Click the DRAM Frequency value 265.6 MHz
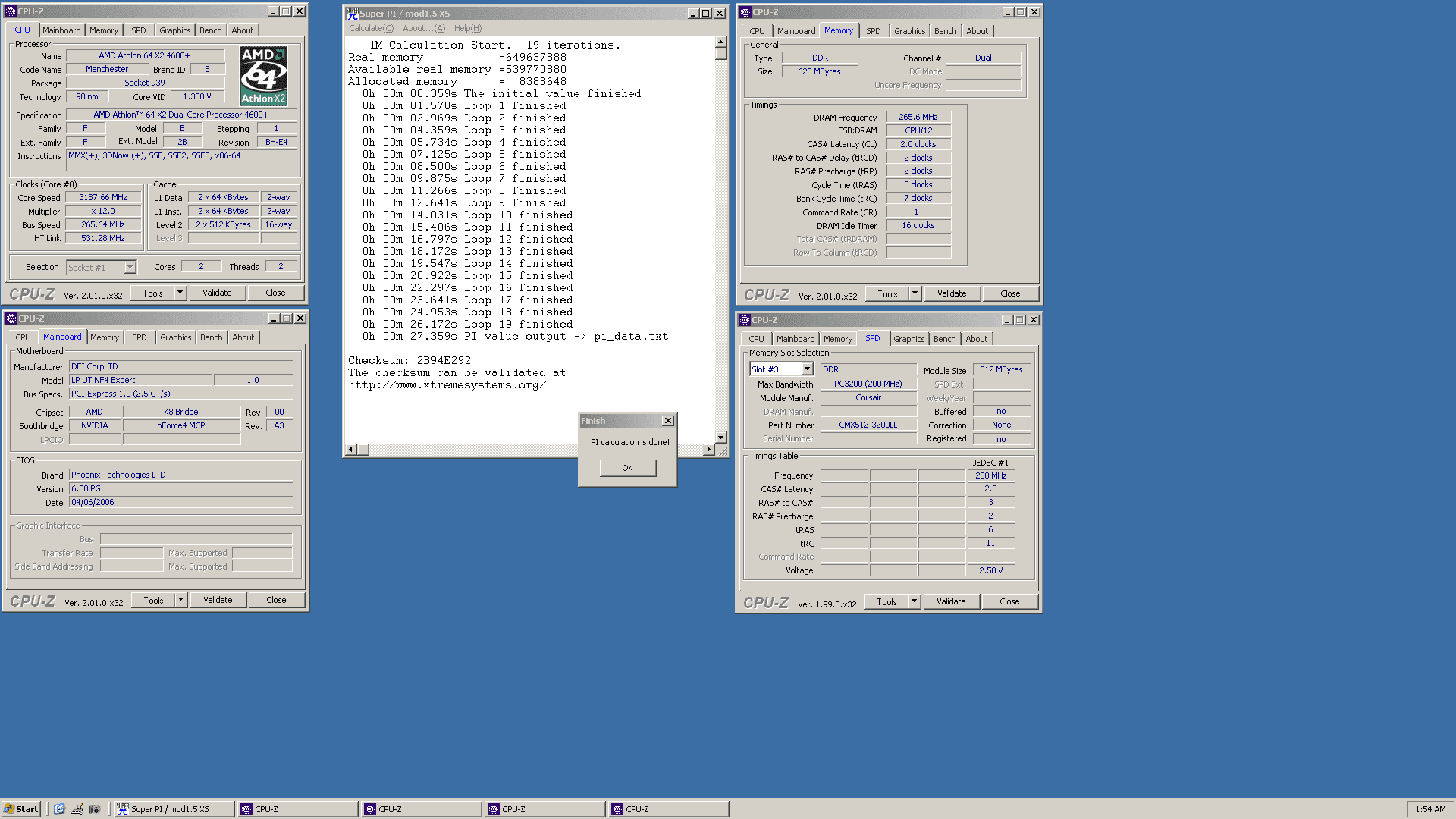 coord(918,117)
